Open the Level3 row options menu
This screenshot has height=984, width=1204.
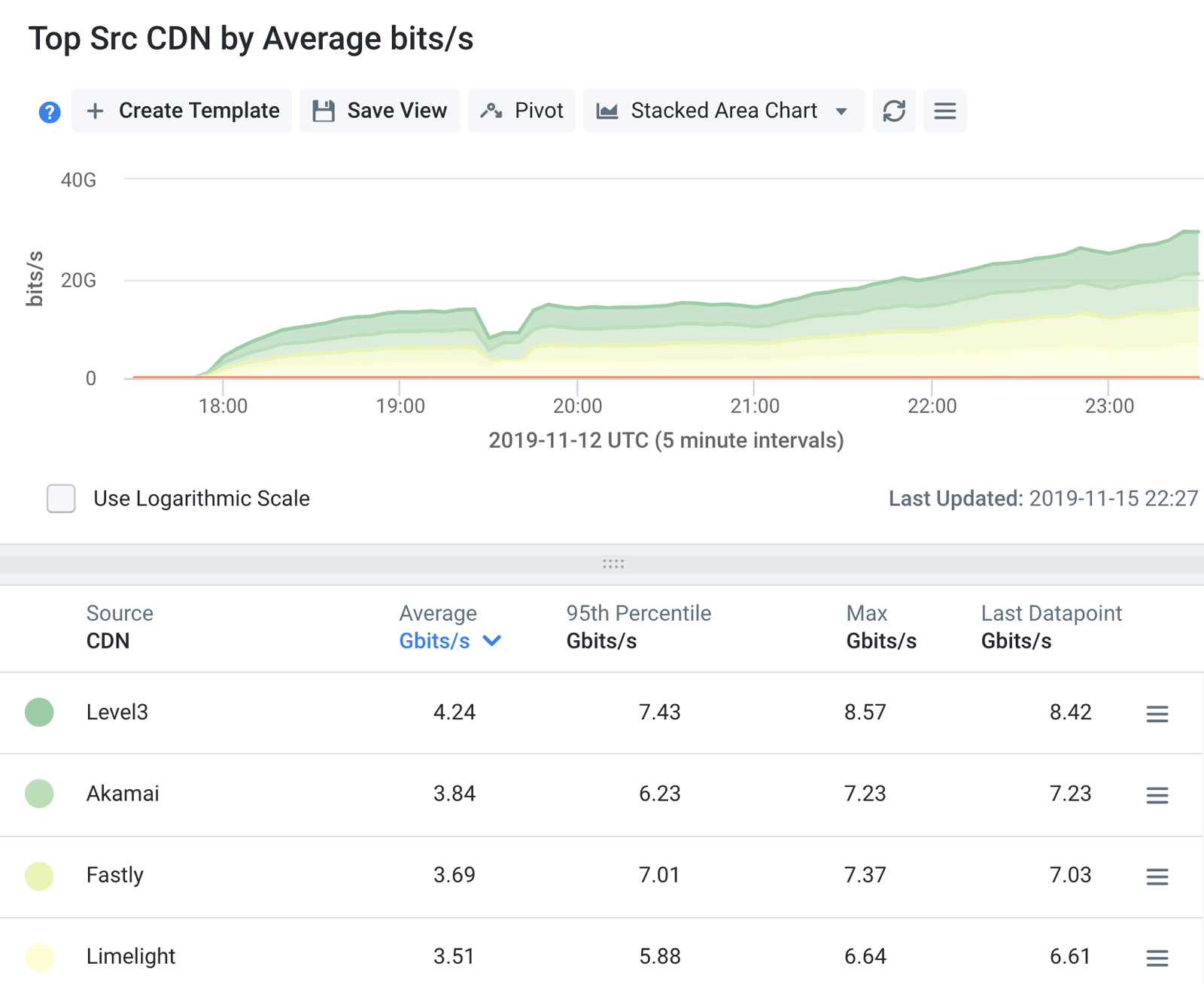click(1157, 713)
